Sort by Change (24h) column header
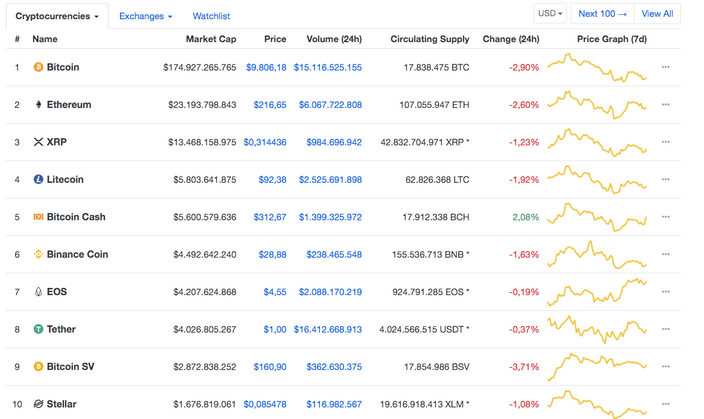The height and width of the screenshot is (419, 704). [510, 39]
